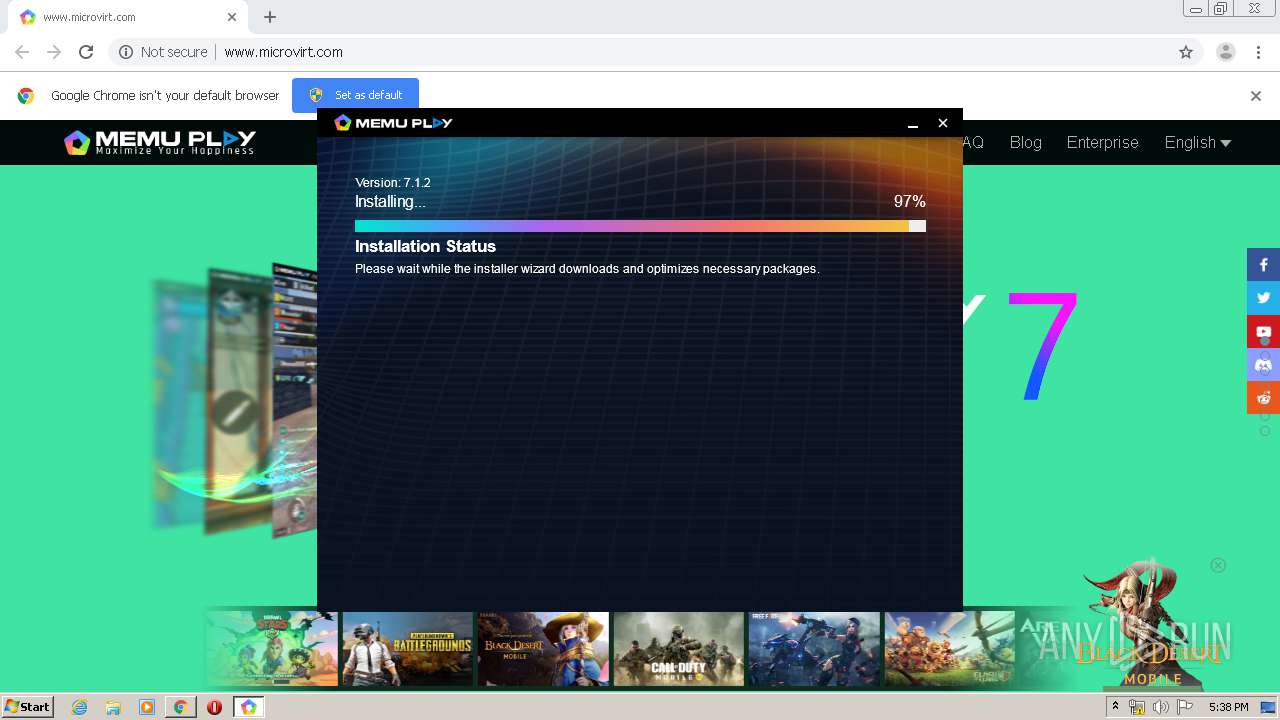
Task: Expand the English language dropdown
Action: pyautogui.click(x=1197, y=142)
